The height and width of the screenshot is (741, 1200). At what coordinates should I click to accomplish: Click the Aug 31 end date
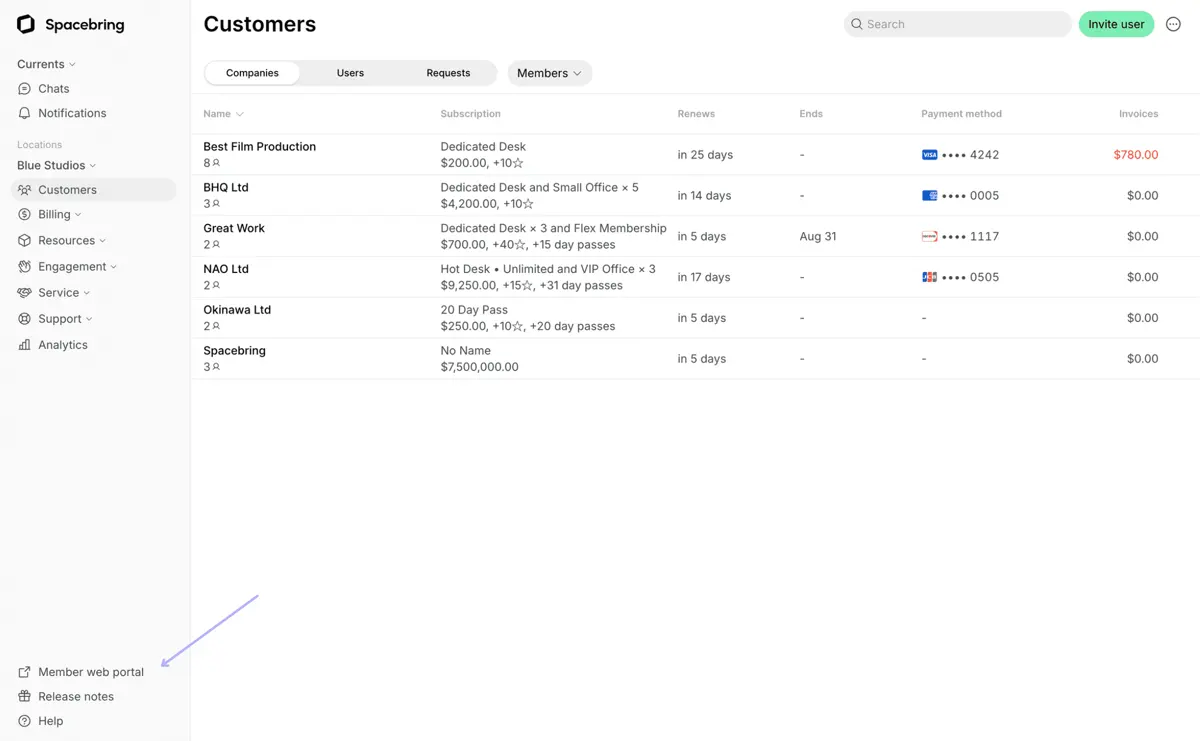(818, 237)
